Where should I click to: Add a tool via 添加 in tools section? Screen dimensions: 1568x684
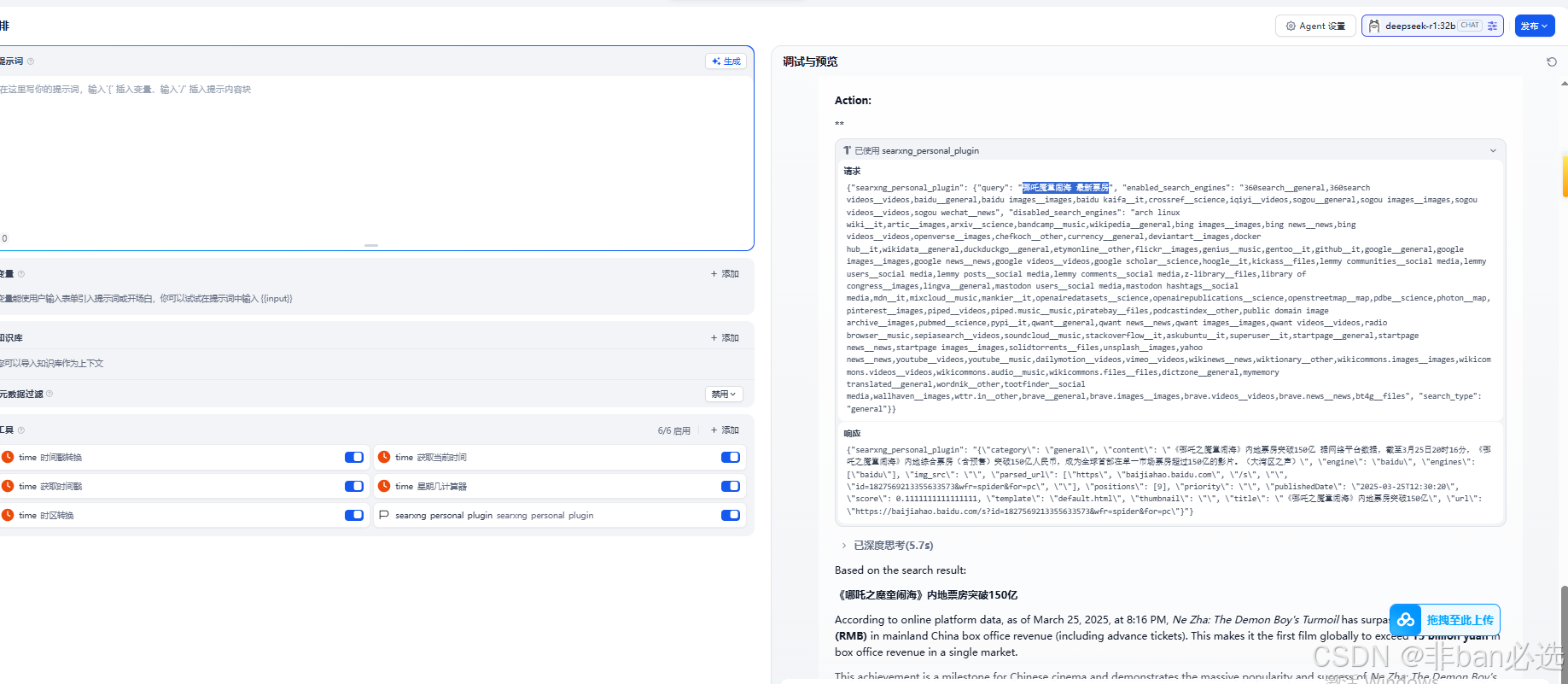[725, 430]
